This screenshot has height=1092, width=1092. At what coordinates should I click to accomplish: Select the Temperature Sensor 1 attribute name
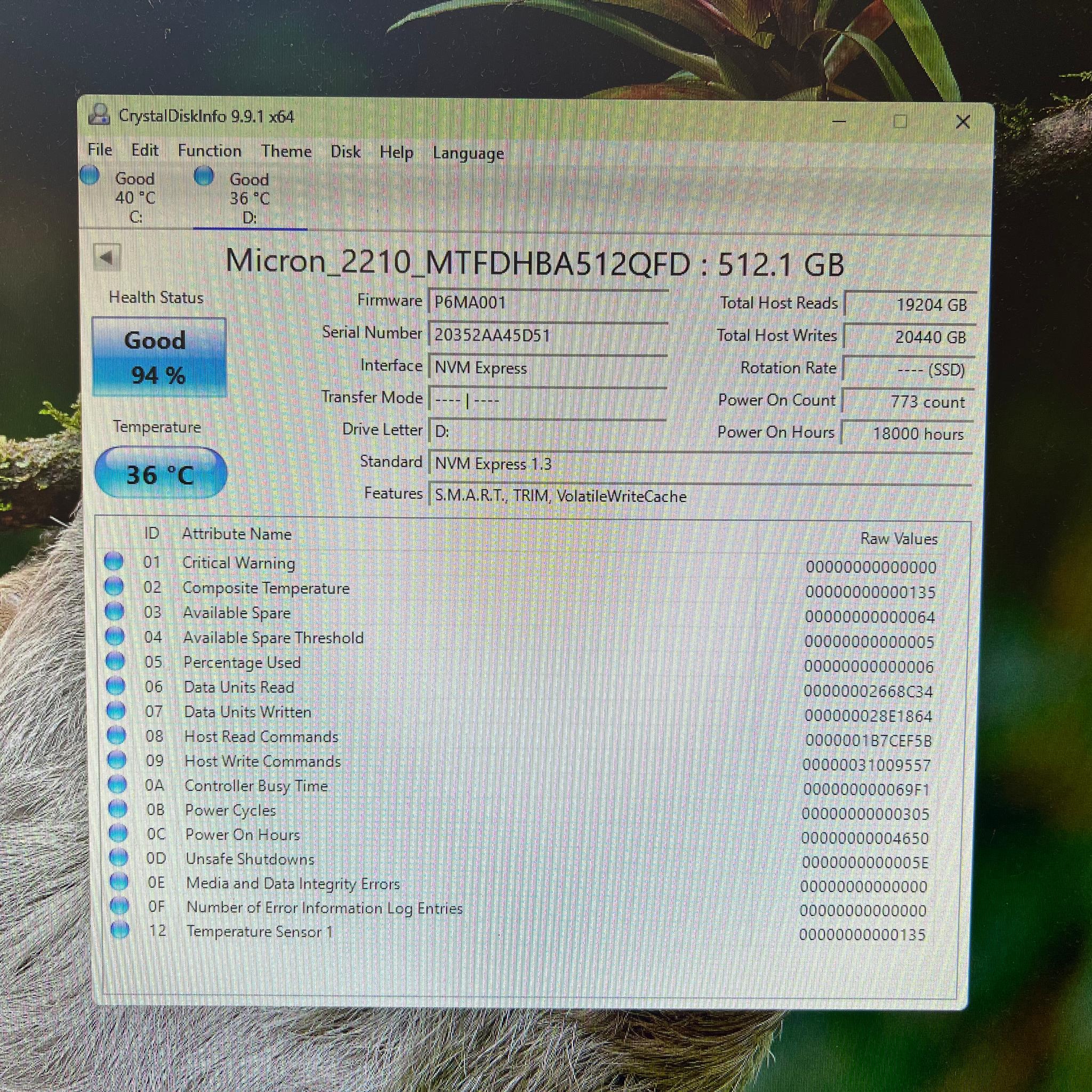tap(260, 932)
